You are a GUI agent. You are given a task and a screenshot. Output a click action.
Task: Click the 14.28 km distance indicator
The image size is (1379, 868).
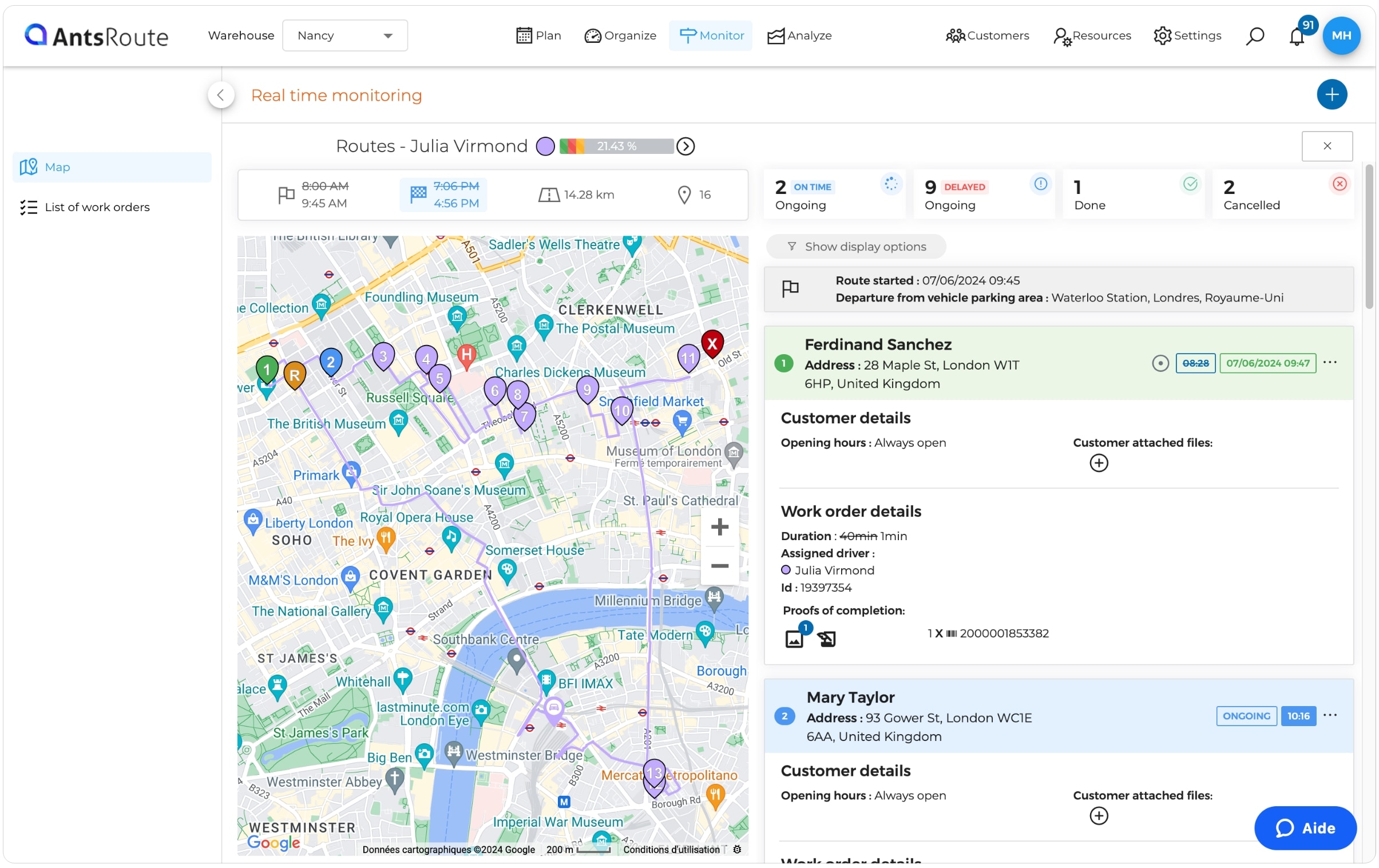coord(576,195)
